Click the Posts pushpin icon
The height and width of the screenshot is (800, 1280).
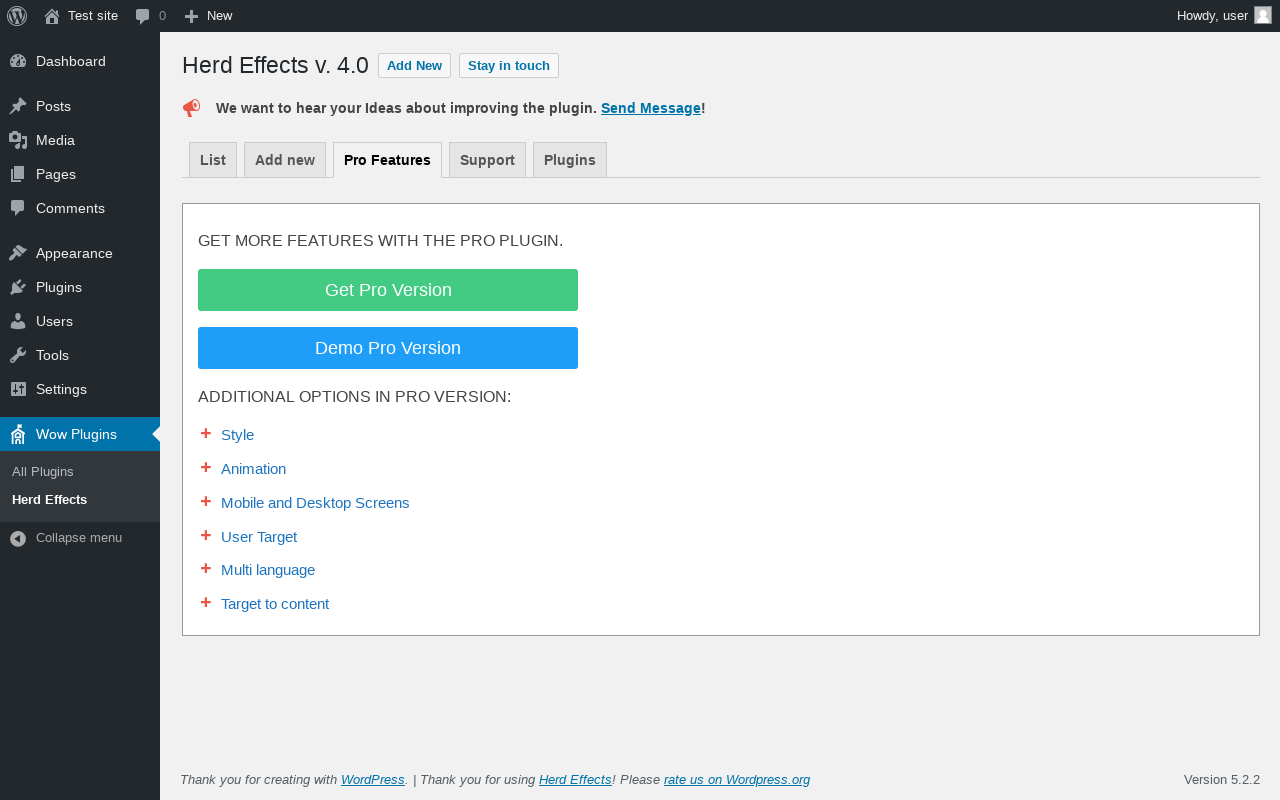pyautogui.click(x=18, y=106)
